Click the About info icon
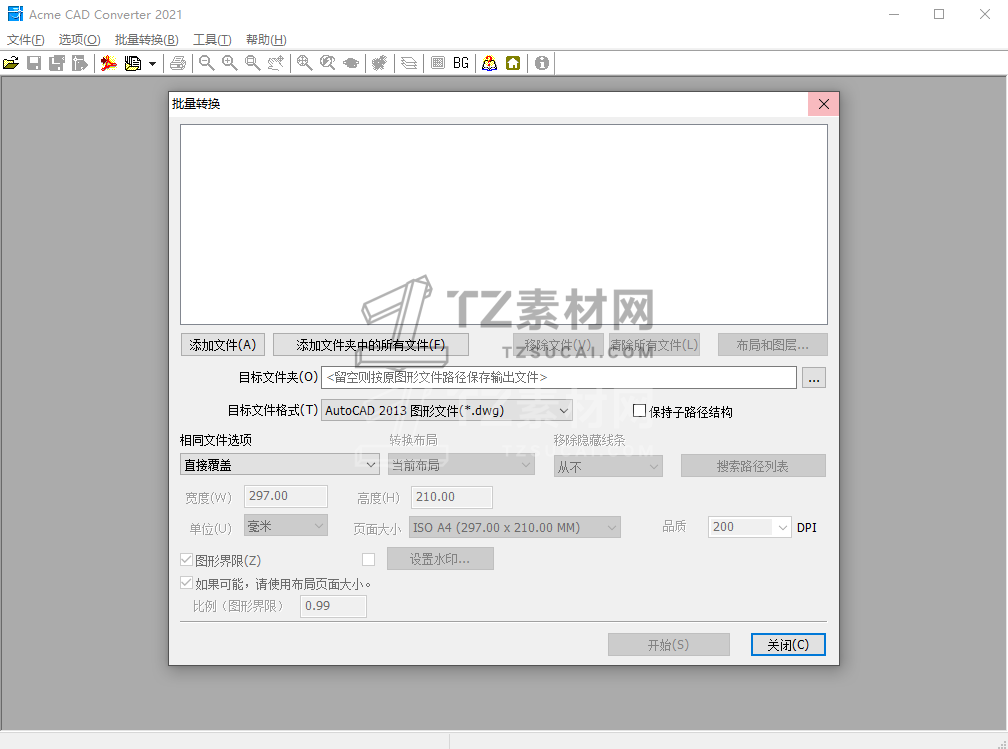1008x749 pixels. [542, 63]
